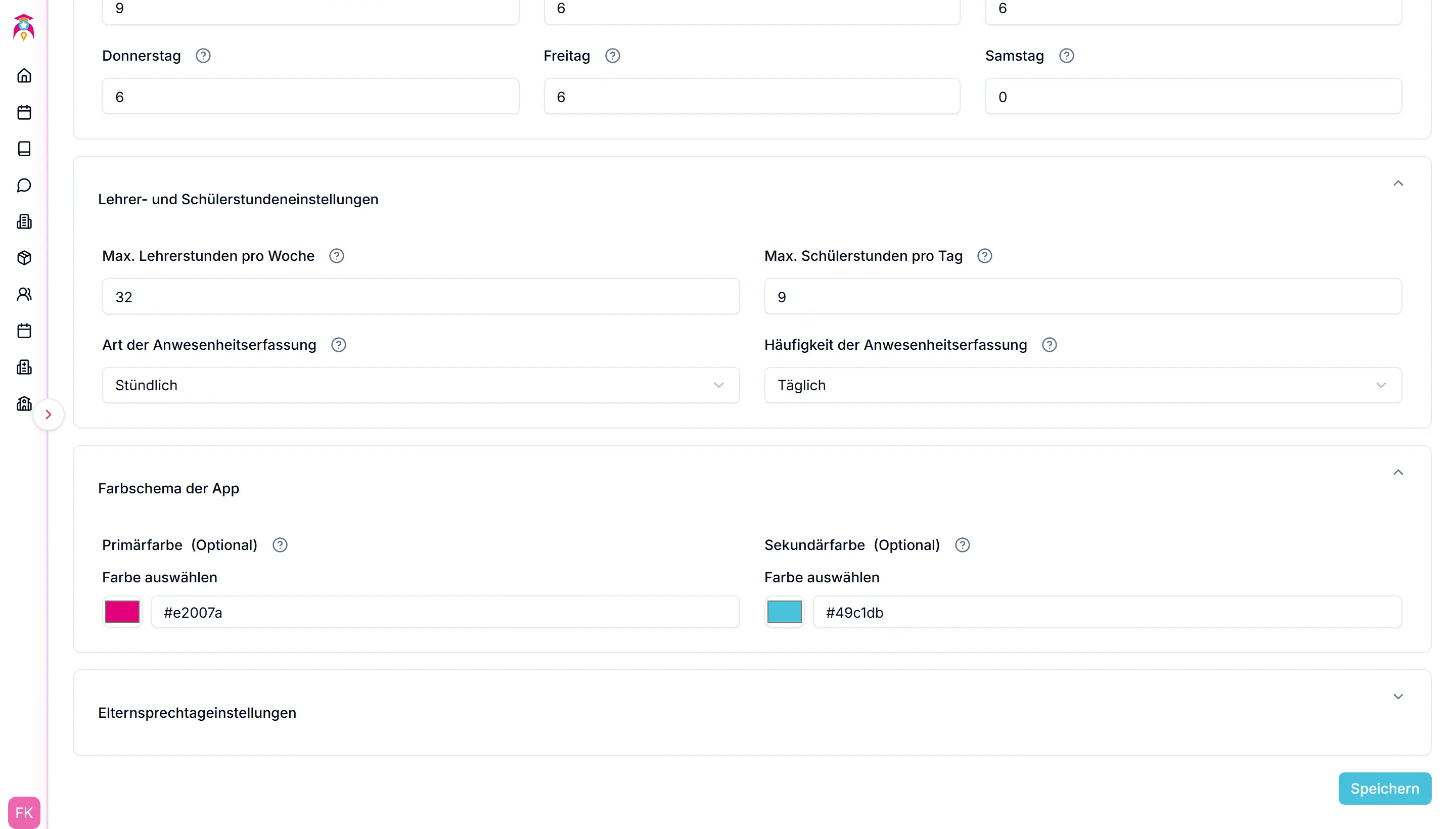
Task: Open the home icon in sidebar
Action: tap(24, 76)
